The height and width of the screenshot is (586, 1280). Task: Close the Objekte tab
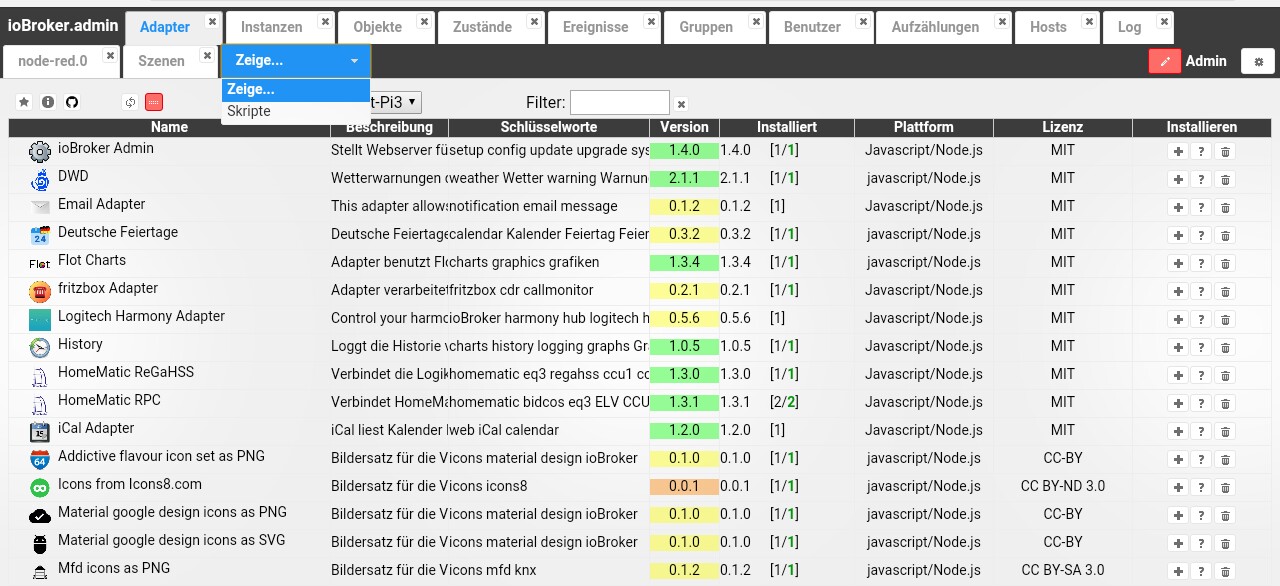pos(424,21)
